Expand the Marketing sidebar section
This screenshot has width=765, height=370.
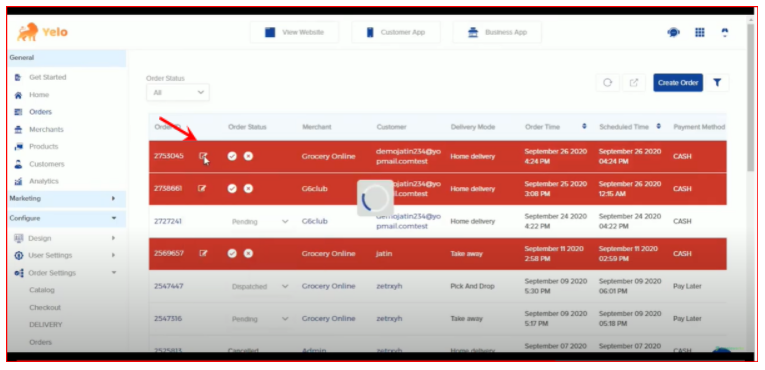66,199
